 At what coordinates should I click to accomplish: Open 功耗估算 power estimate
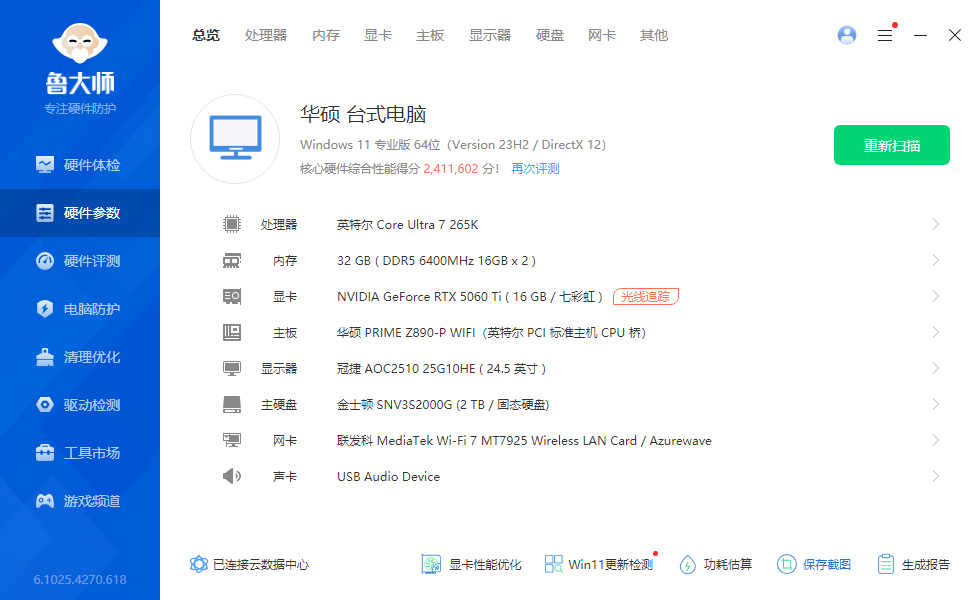click(716, 564)
